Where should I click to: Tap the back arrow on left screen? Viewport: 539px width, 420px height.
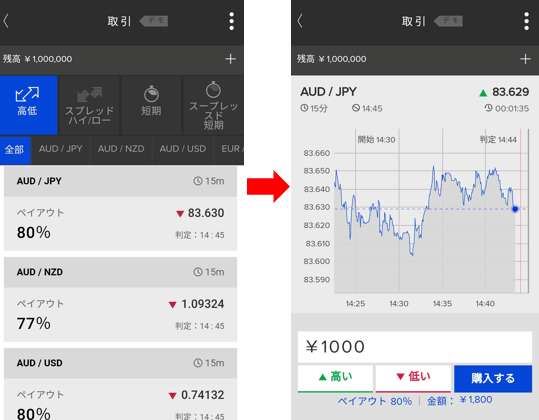point(6,21)
